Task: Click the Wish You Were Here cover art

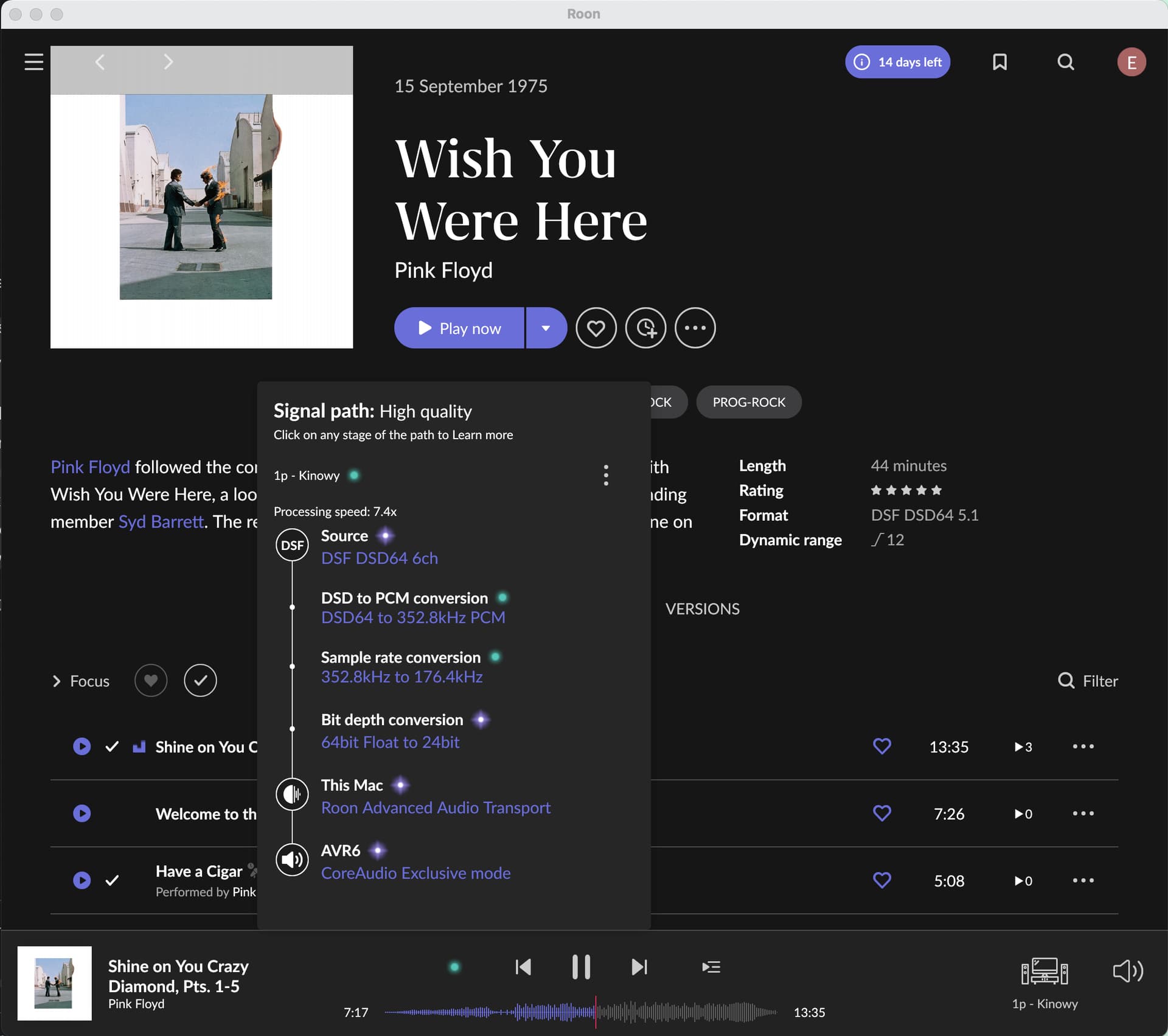Action: (x=201, y=197)
